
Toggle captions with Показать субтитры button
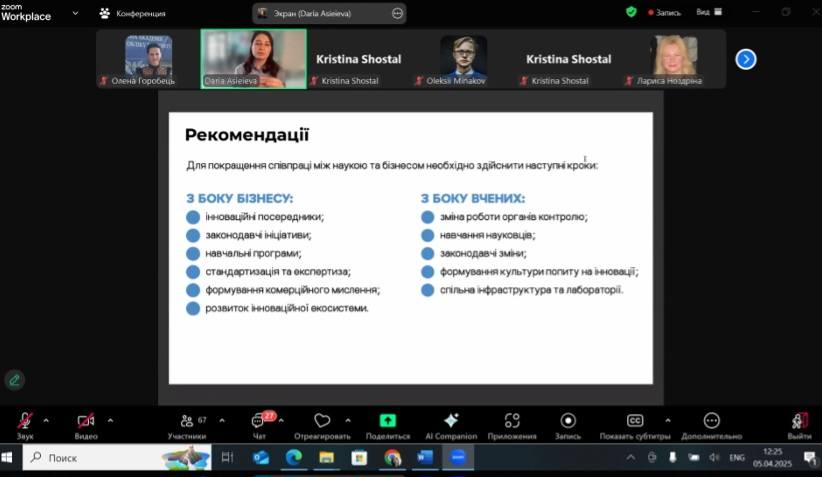pyautogui.click(x=634, y=421)
